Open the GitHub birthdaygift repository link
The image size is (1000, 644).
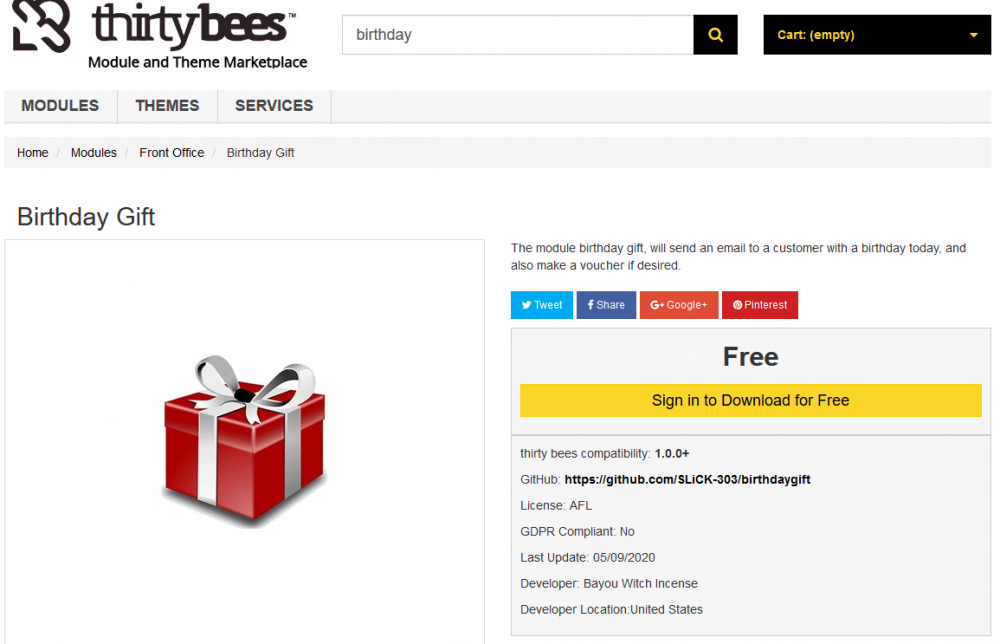(x=687, y=479)
